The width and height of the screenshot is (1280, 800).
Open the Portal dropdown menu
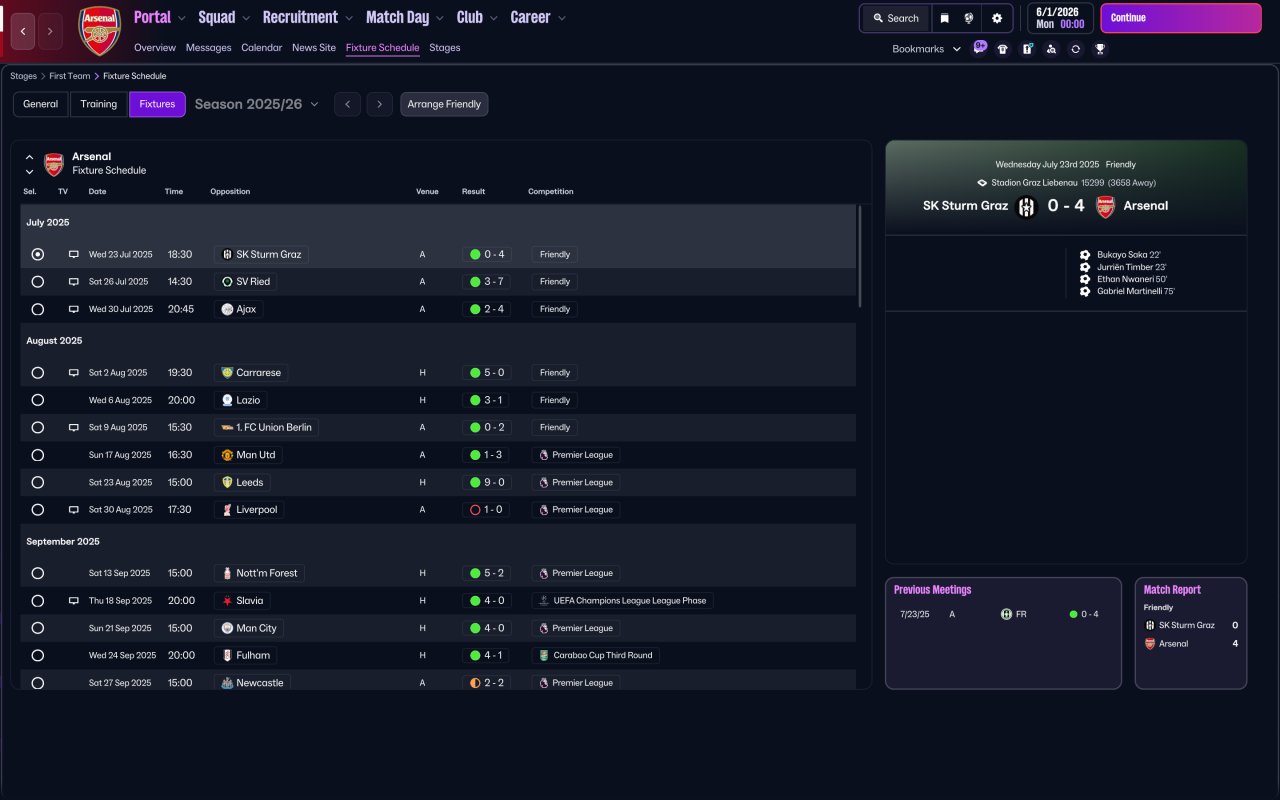coord(160,17)
